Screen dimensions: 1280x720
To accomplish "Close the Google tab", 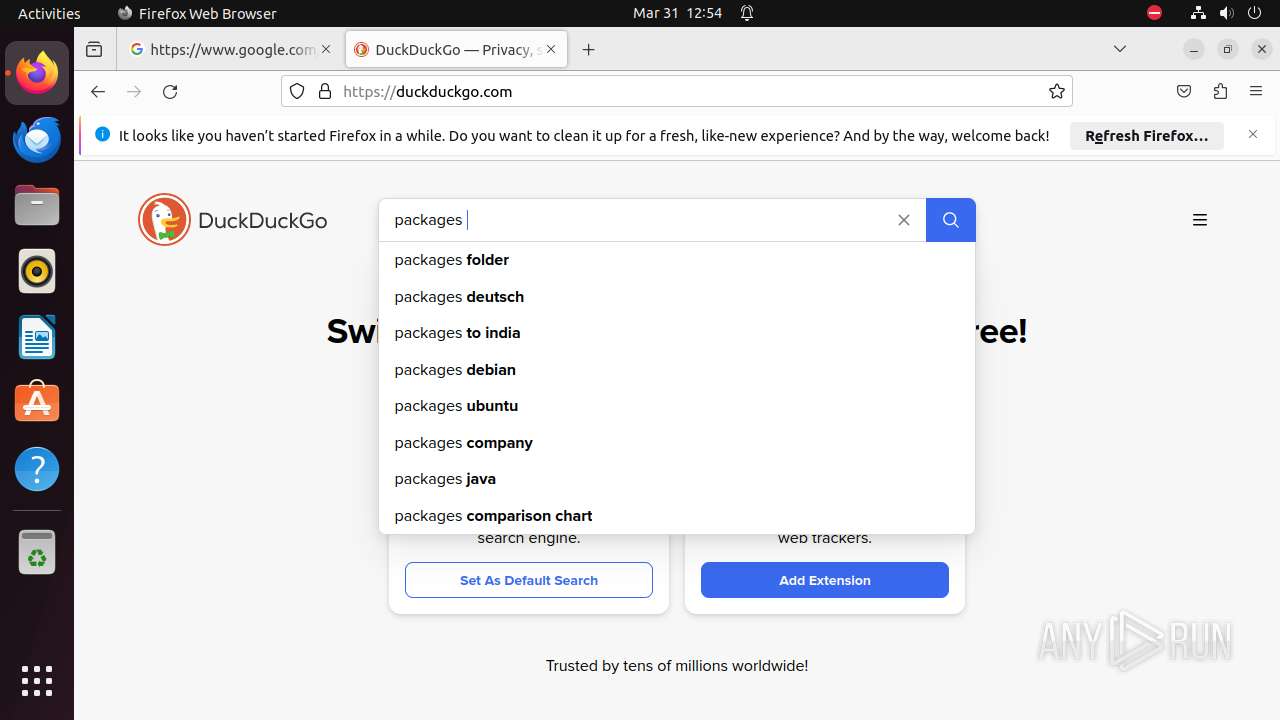I will pos(326,49).
